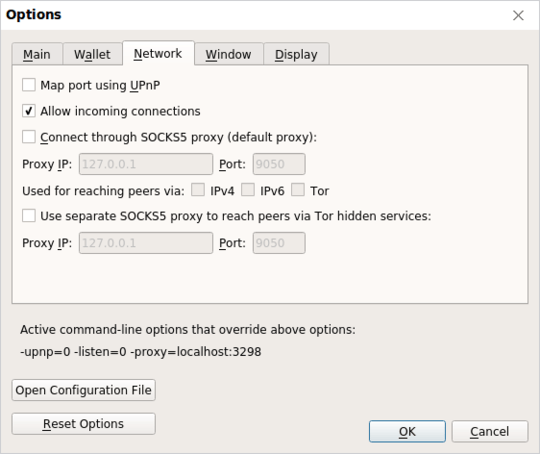Enable separate SOCKS5 proxy for Tor checkbox

point(29,216)
